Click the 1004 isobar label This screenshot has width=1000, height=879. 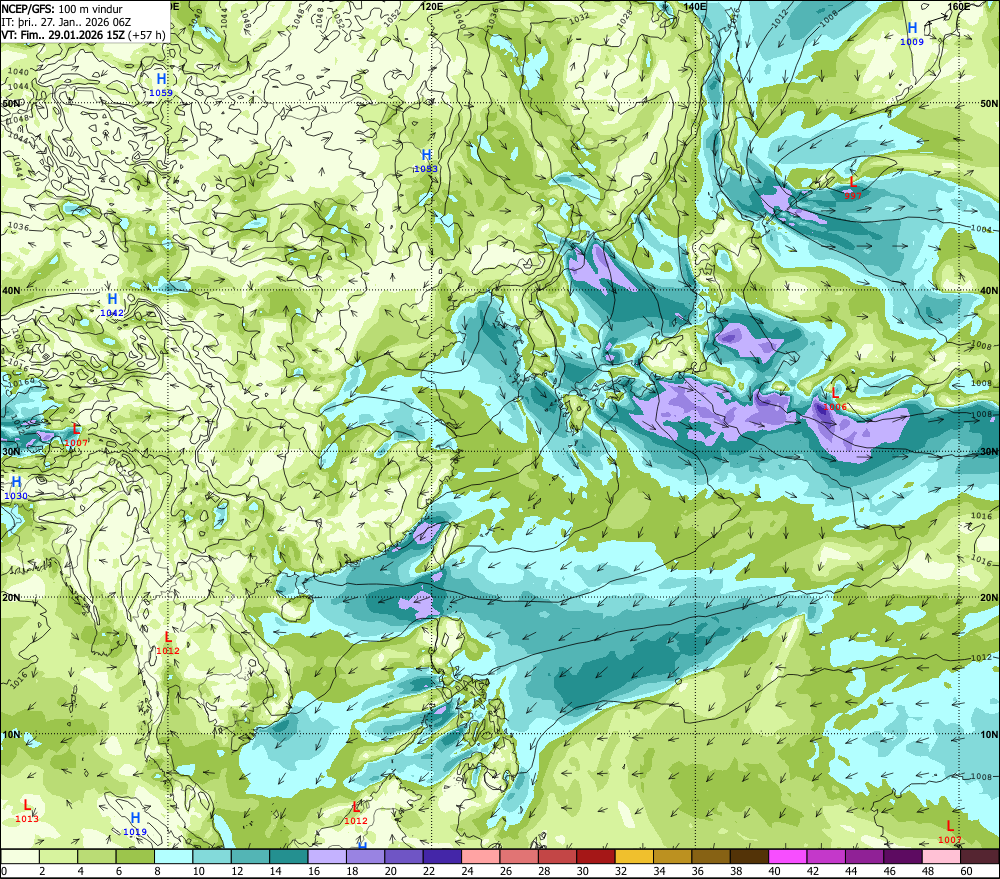coord(982,229)
